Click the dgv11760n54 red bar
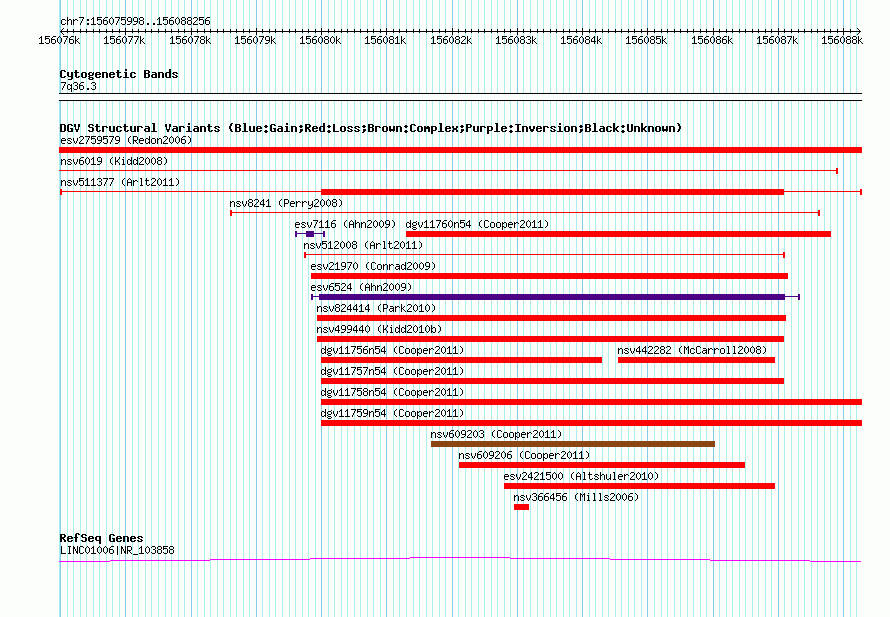Viewport: 890px width, 617px height. (x=618, y=234)
